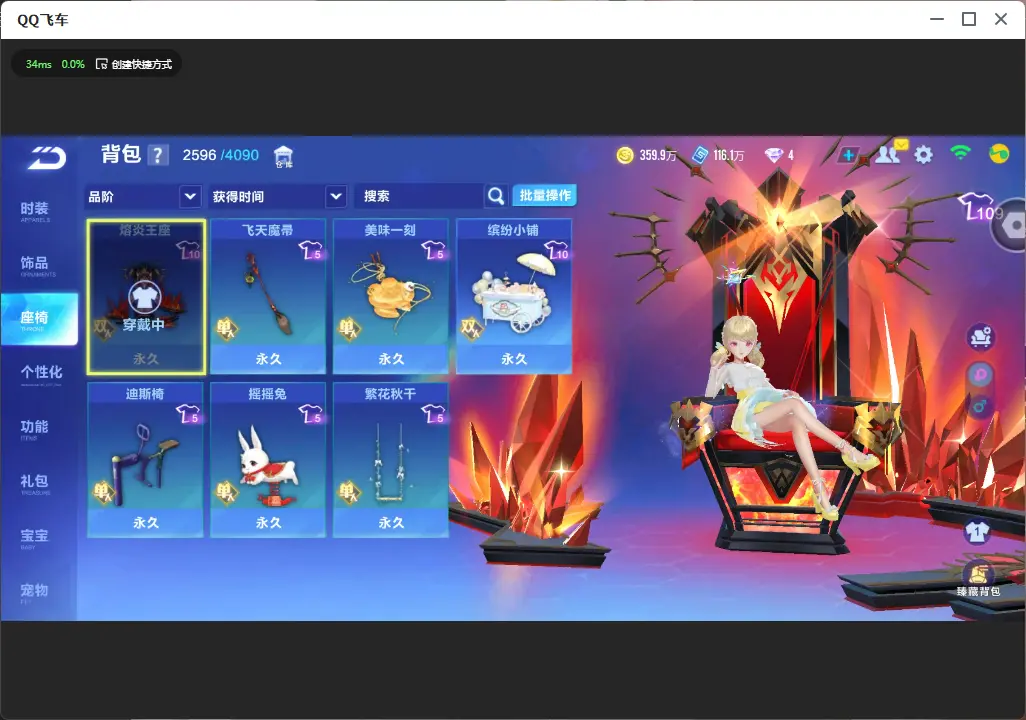Viewport: 1026px width, 720px height.
Task: Select the 熔炎王座 seat item
Action: [146, 297]
